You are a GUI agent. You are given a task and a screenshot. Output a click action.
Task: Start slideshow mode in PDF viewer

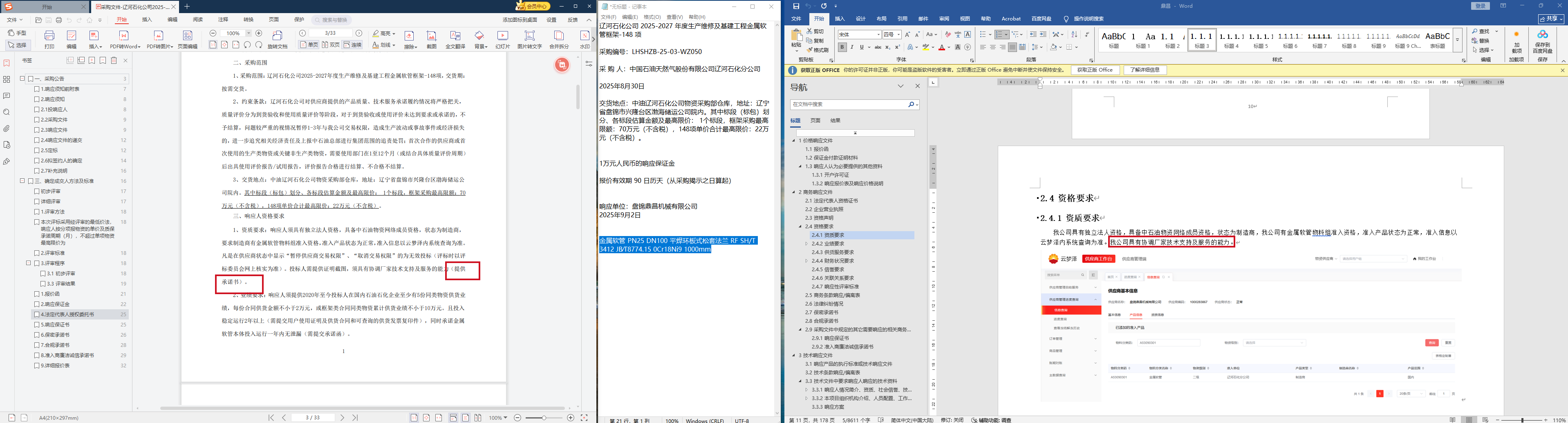(x=502, y=39)
